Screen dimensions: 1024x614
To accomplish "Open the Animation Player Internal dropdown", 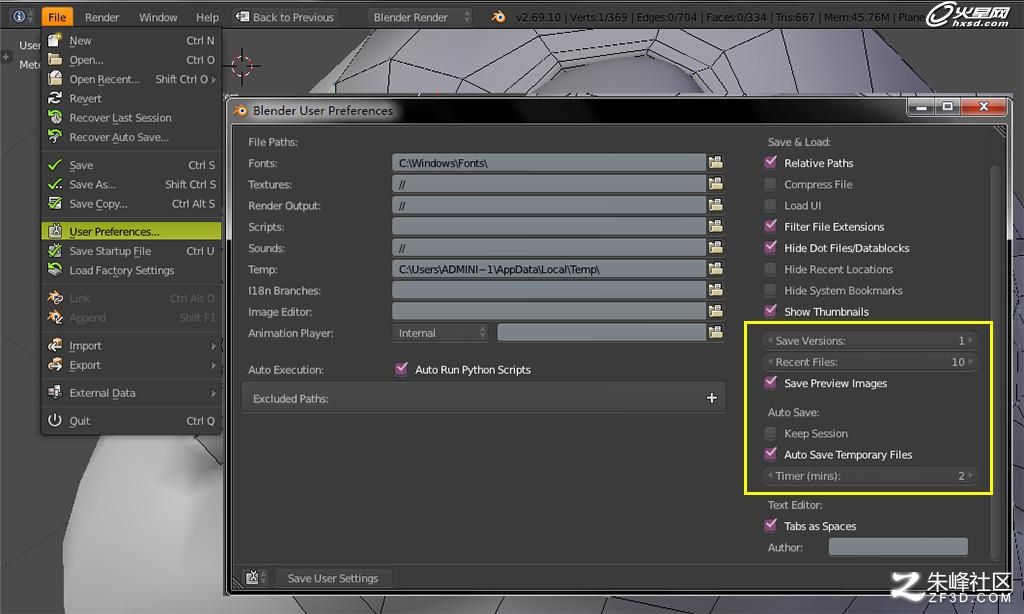I will tap(441, 332).
